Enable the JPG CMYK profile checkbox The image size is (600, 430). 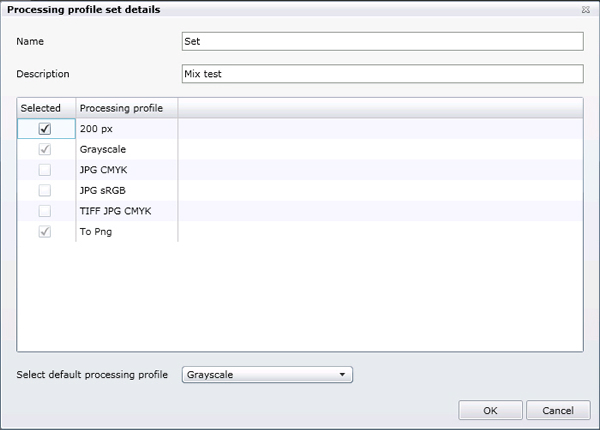[x=45, y=170]
